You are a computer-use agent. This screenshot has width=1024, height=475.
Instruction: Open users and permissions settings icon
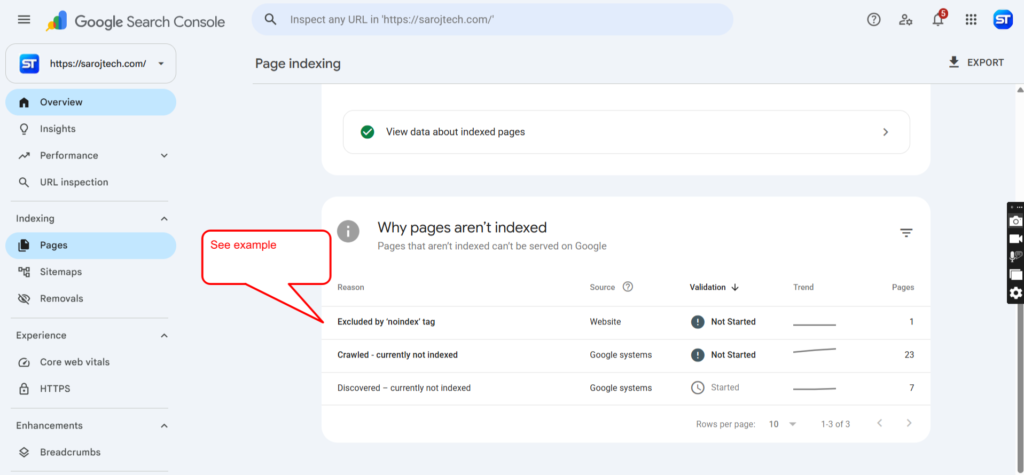[905, 20]
